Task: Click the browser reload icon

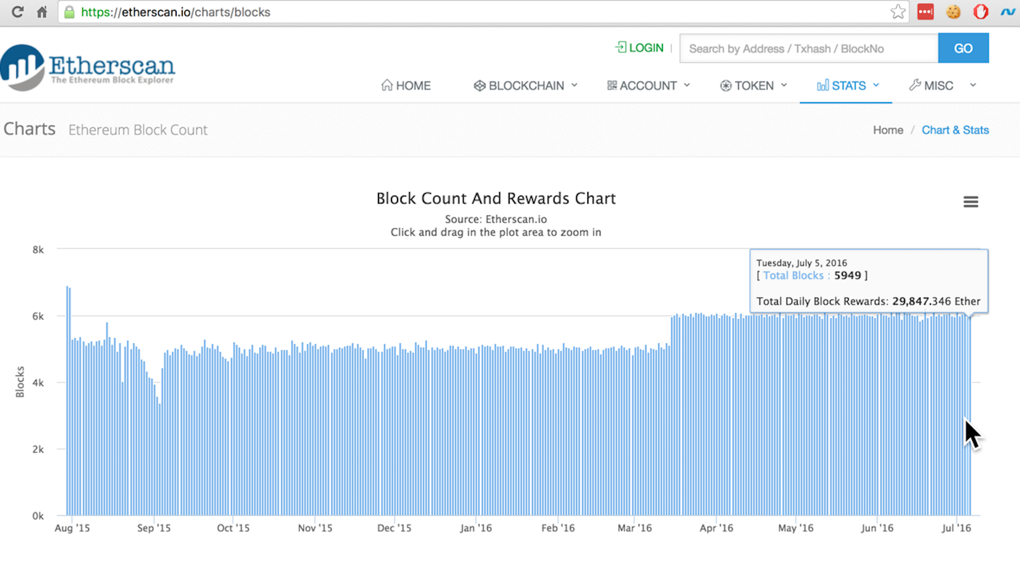Action: click(x=17, y=12)
